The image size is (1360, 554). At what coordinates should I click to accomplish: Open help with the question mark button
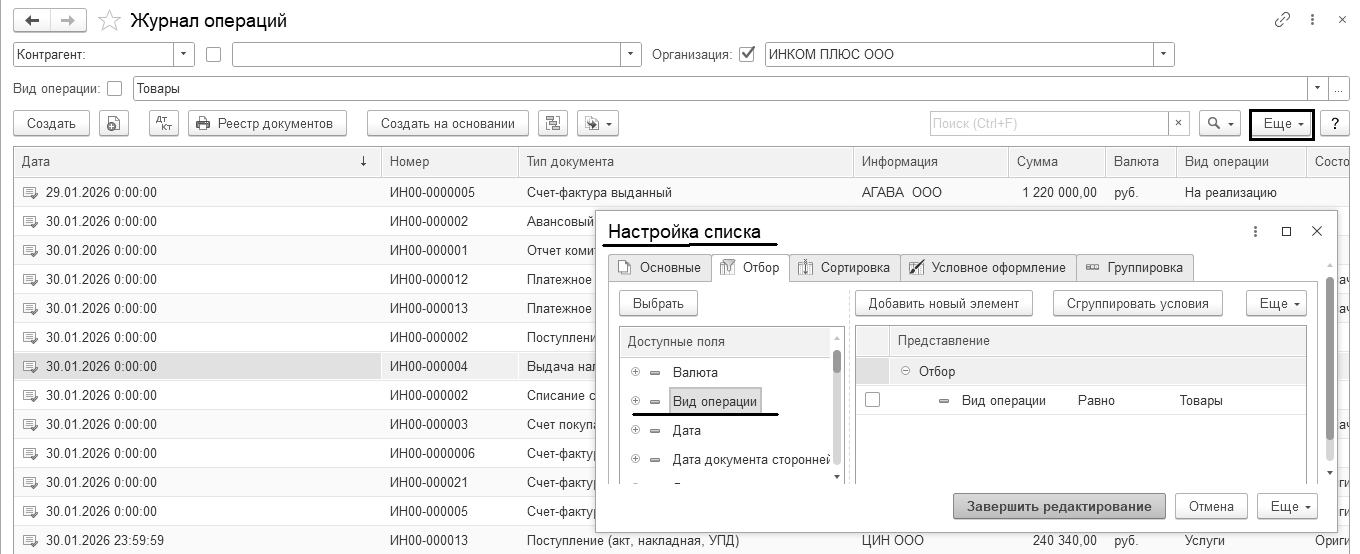coord(1335,123)
